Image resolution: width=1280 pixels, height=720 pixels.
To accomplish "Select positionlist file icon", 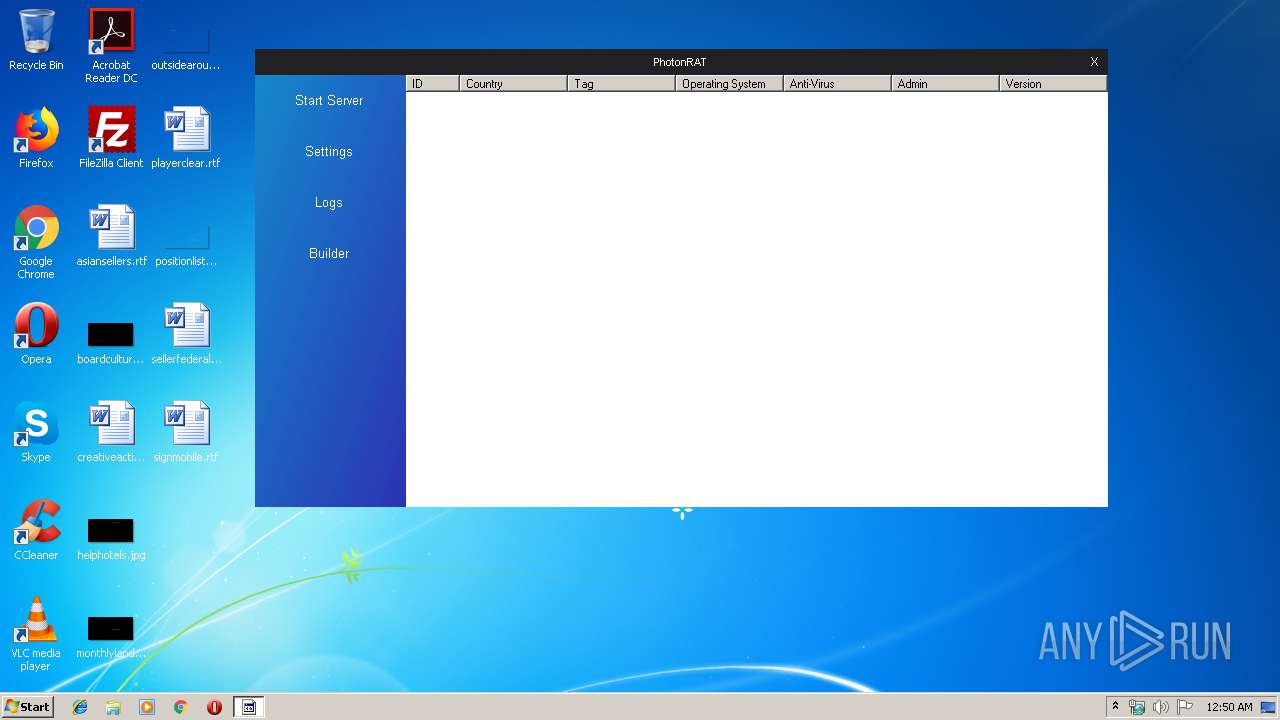I will 186,244.
